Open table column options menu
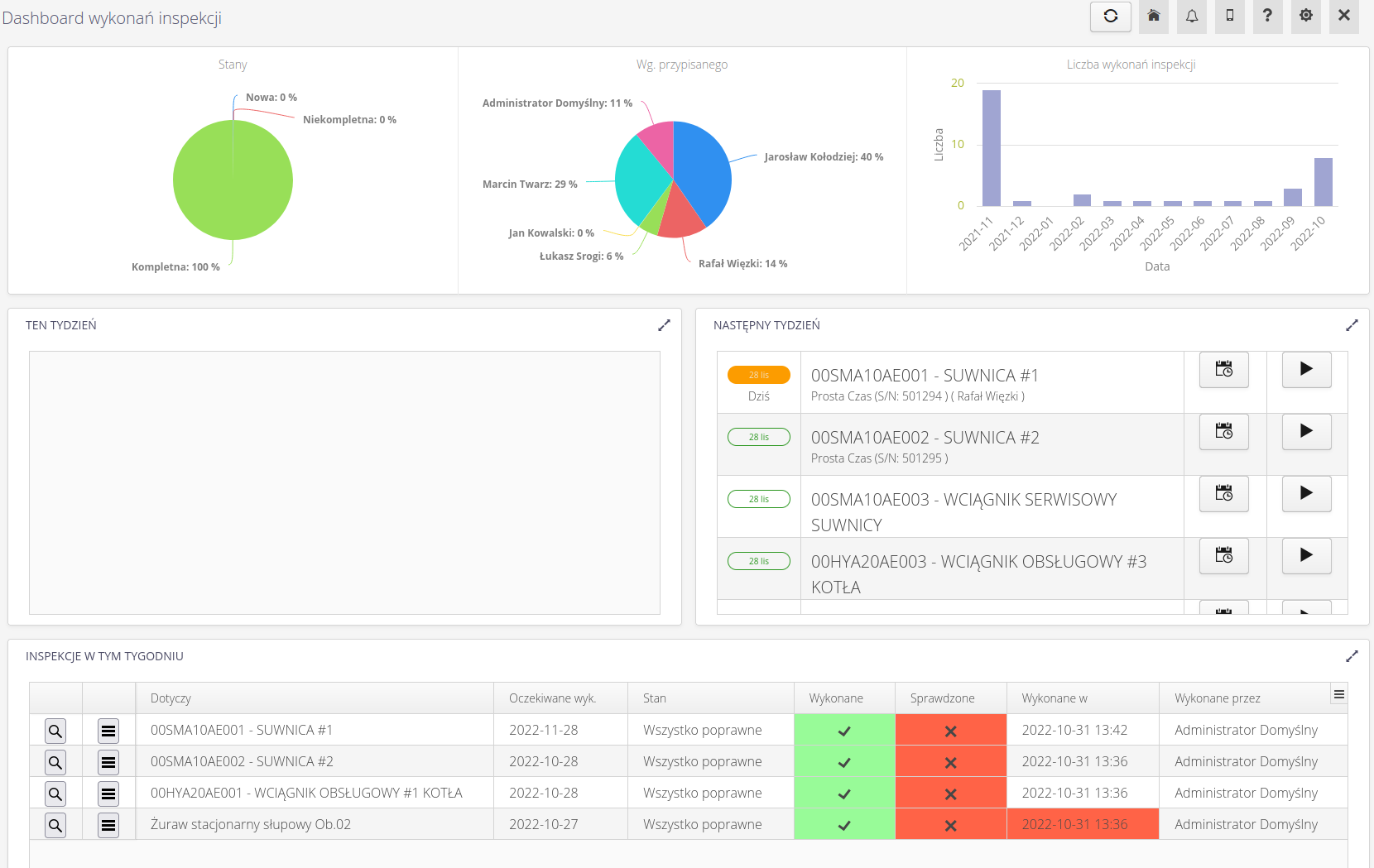Image resolution: width=1374 pixels, height=868 pixels. click(1338, 695)
